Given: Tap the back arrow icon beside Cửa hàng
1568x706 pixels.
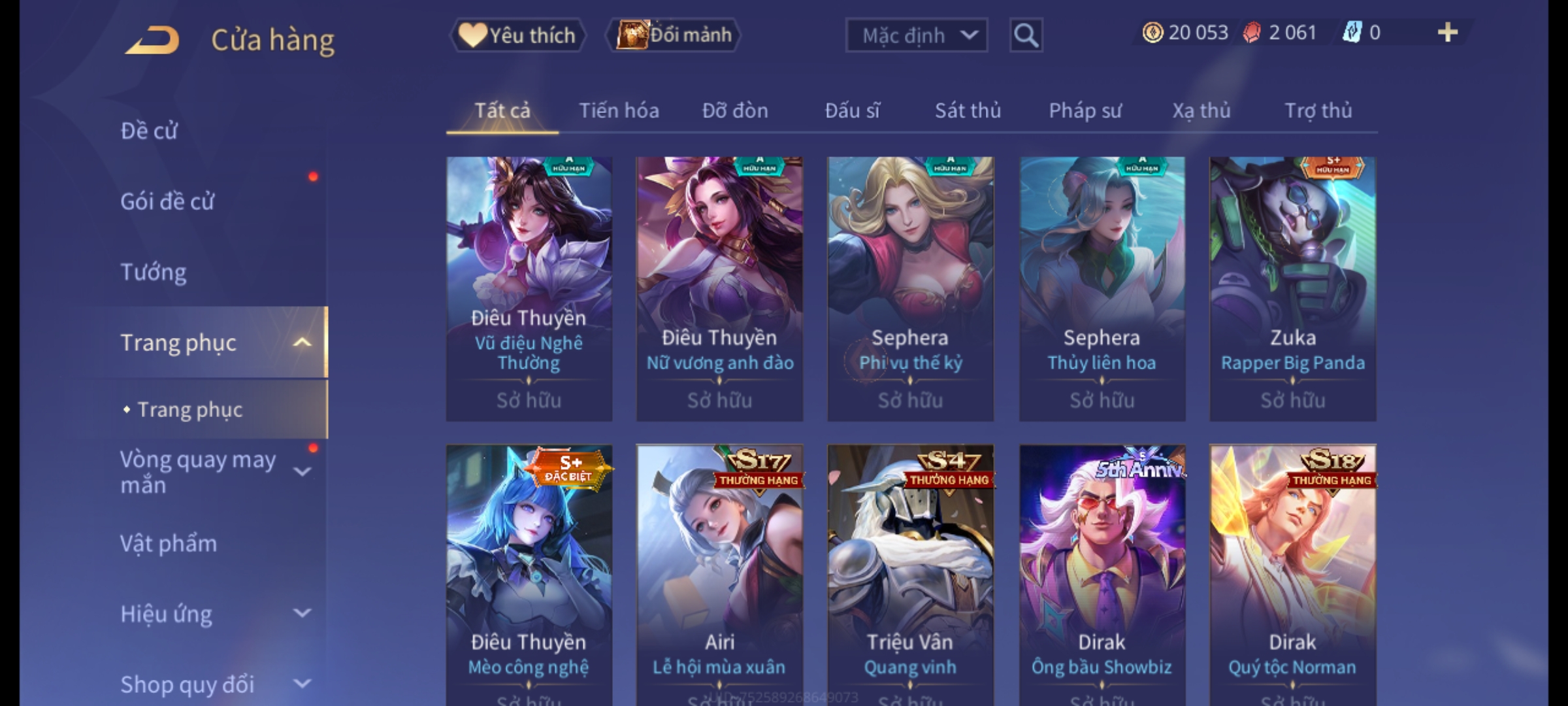Looking at the screenshot, I should (152, 40).
